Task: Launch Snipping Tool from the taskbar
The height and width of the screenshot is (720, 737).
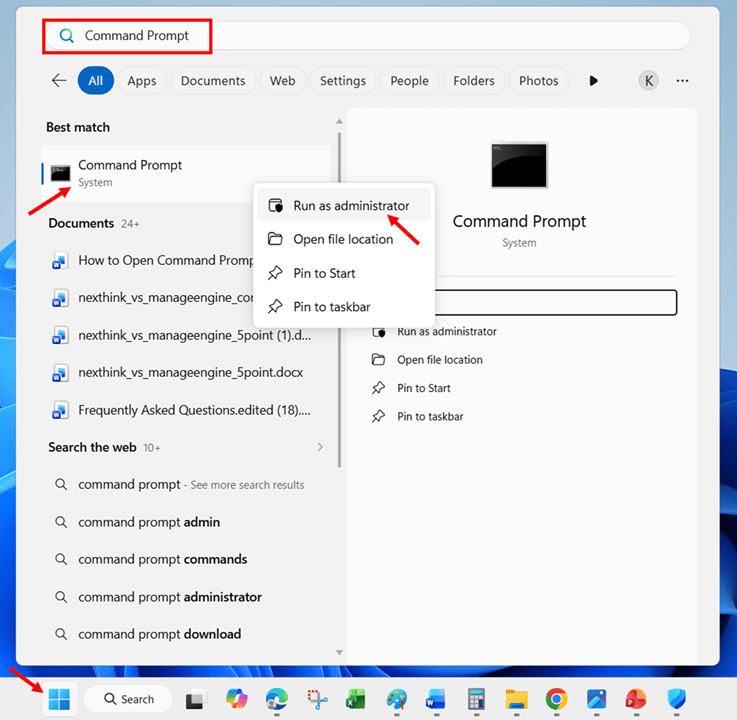Action: 317,698
